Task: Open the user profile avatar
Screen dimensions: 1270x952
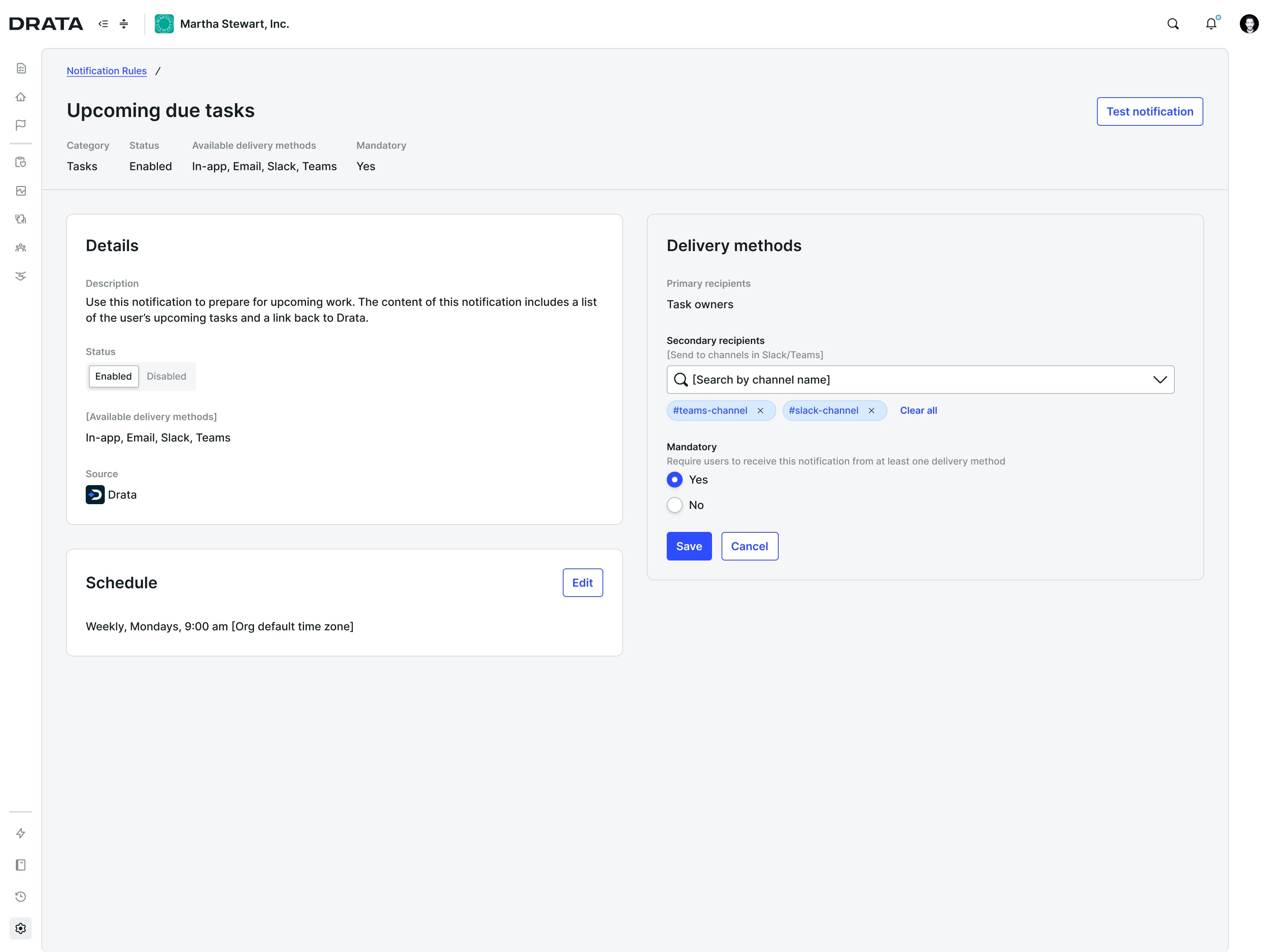Action: [x=1249, y=24]
